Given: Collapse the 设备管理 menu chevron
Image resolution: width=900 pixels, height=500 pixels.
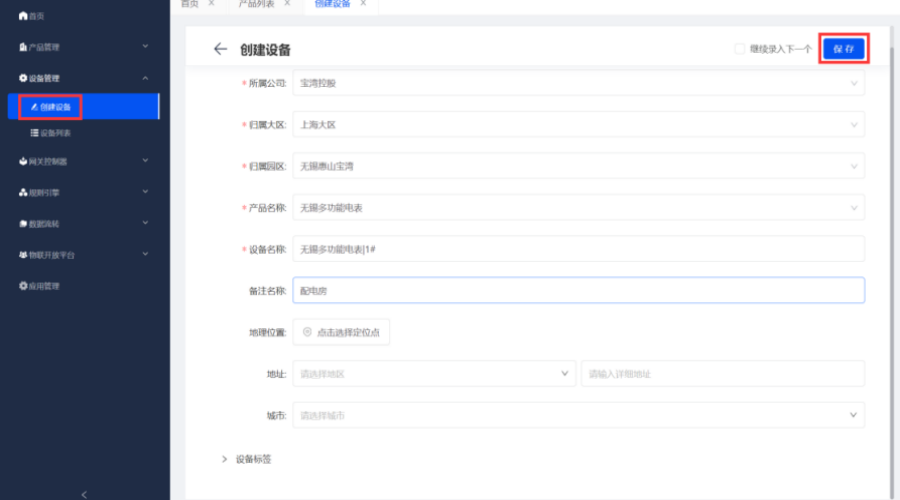Looking at the screenshot, I should coord(145,78).
